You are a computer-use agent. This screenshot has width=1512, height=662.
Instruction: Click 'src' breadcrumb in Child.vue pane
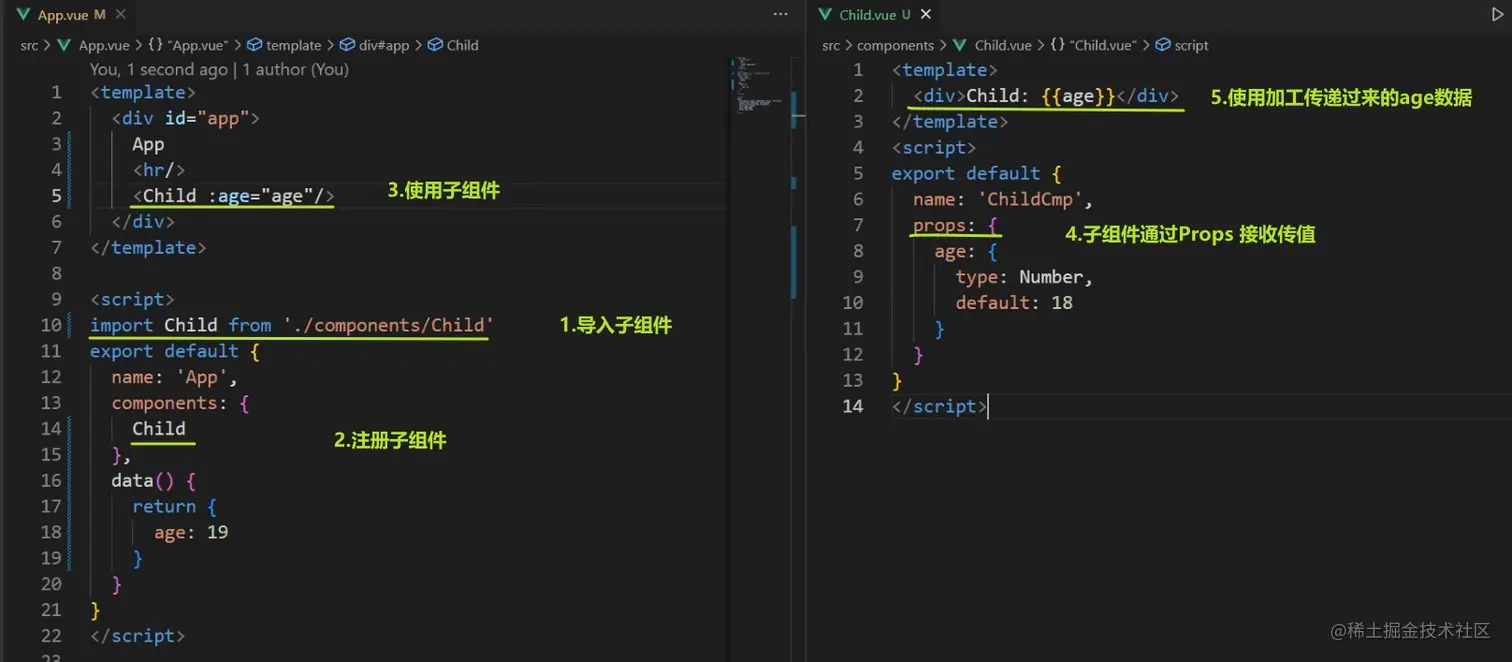[831, 45]
